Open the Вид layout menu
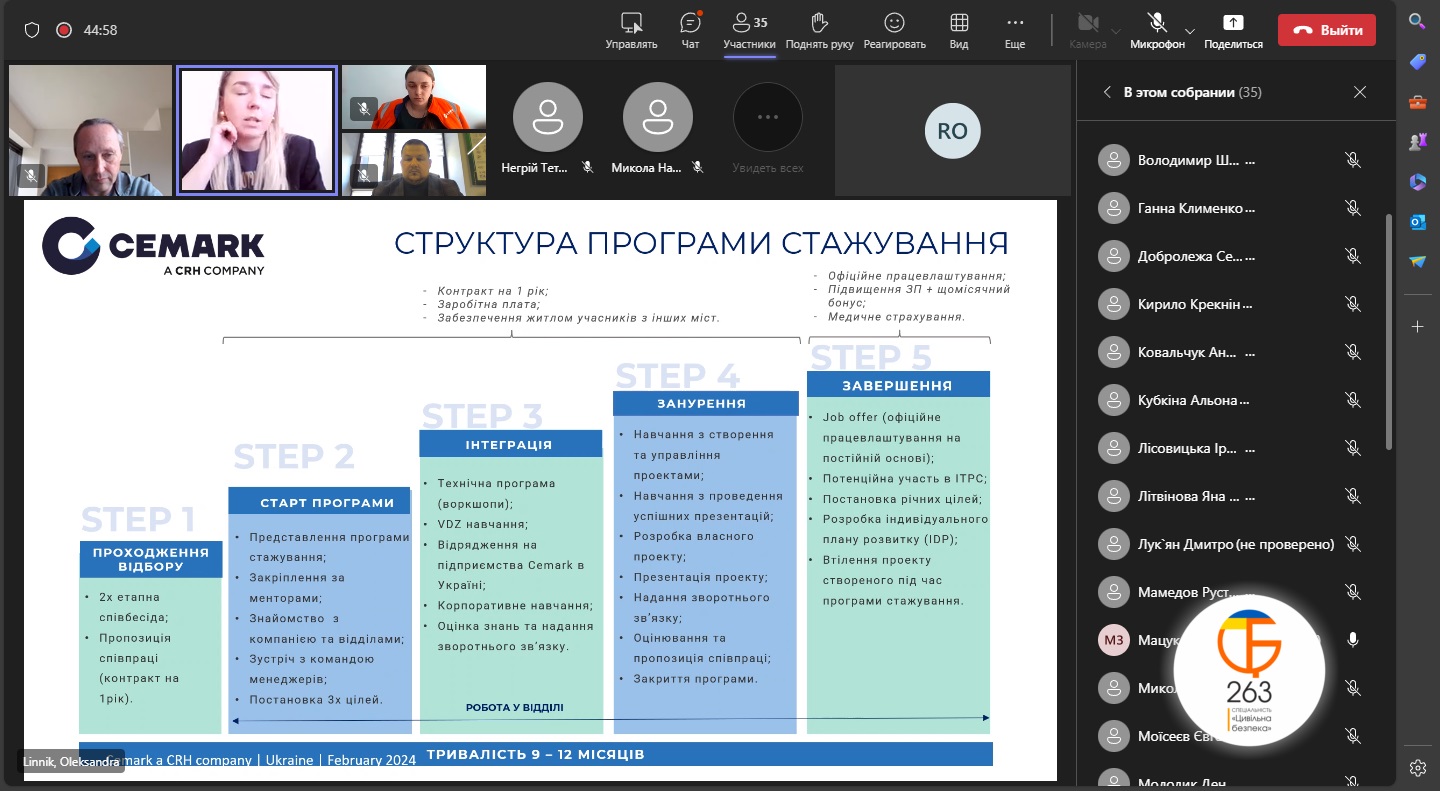Viewport: 1440px width, 791px height. pos(959,30)
